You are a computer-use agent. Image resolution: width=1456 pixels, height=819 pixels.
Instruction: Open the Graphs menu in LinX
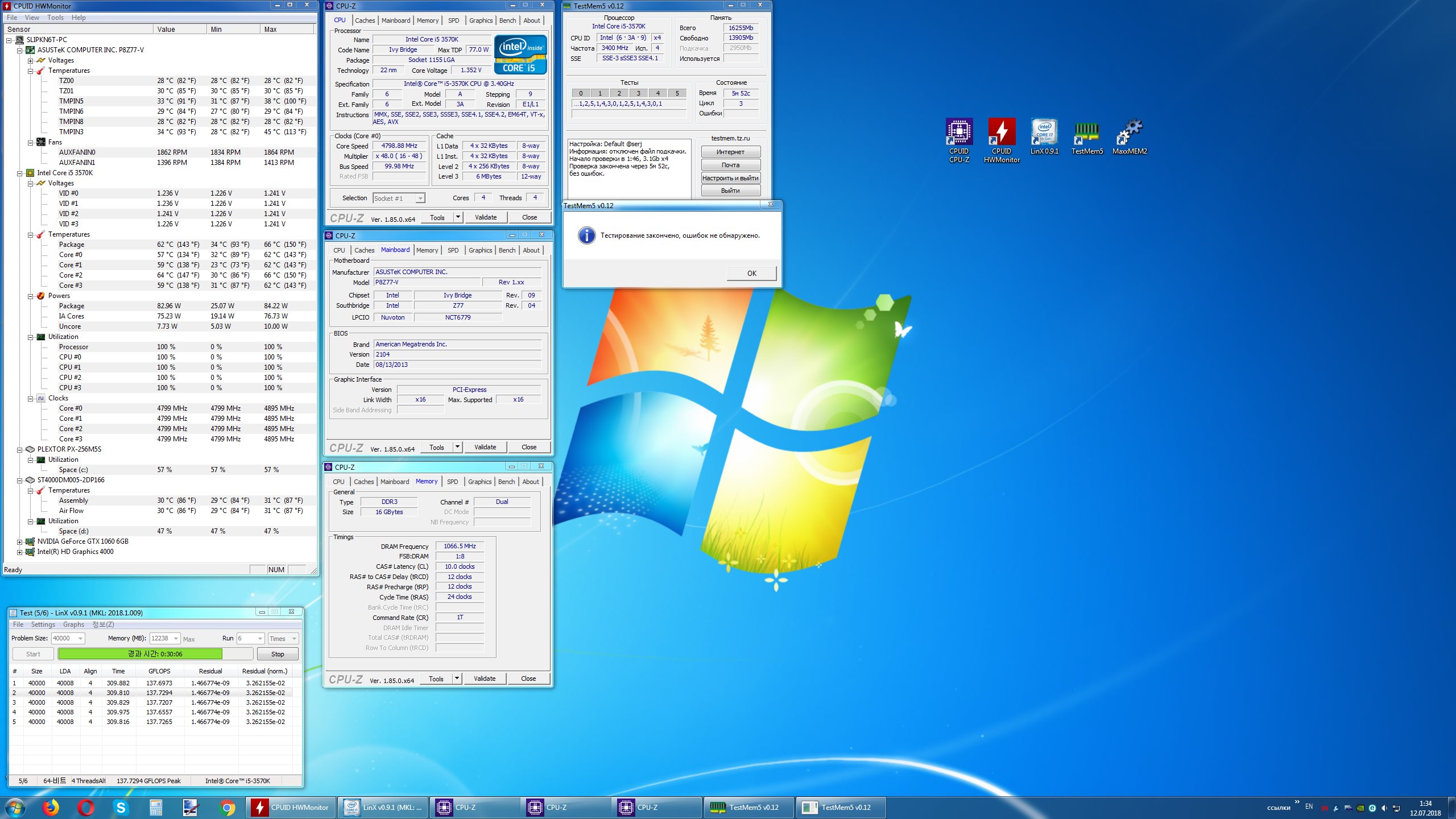(73, 624)
